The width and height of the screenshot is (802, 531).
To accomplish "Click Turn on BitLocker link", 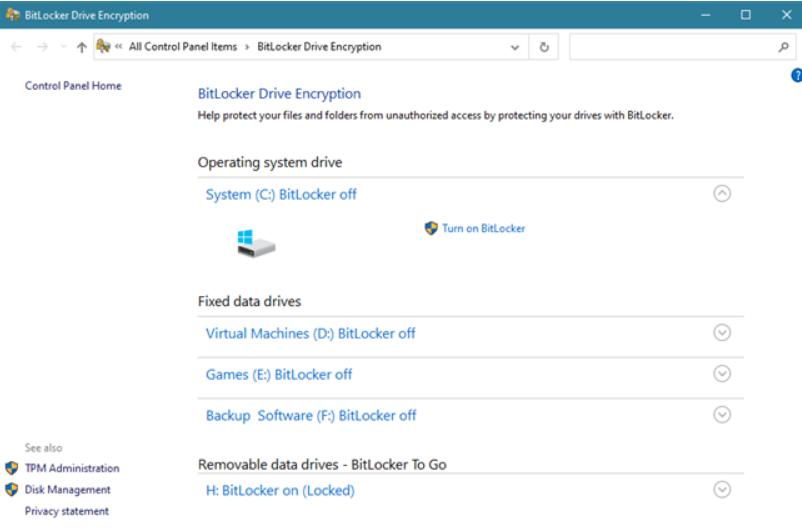I will tap(483, 228).
